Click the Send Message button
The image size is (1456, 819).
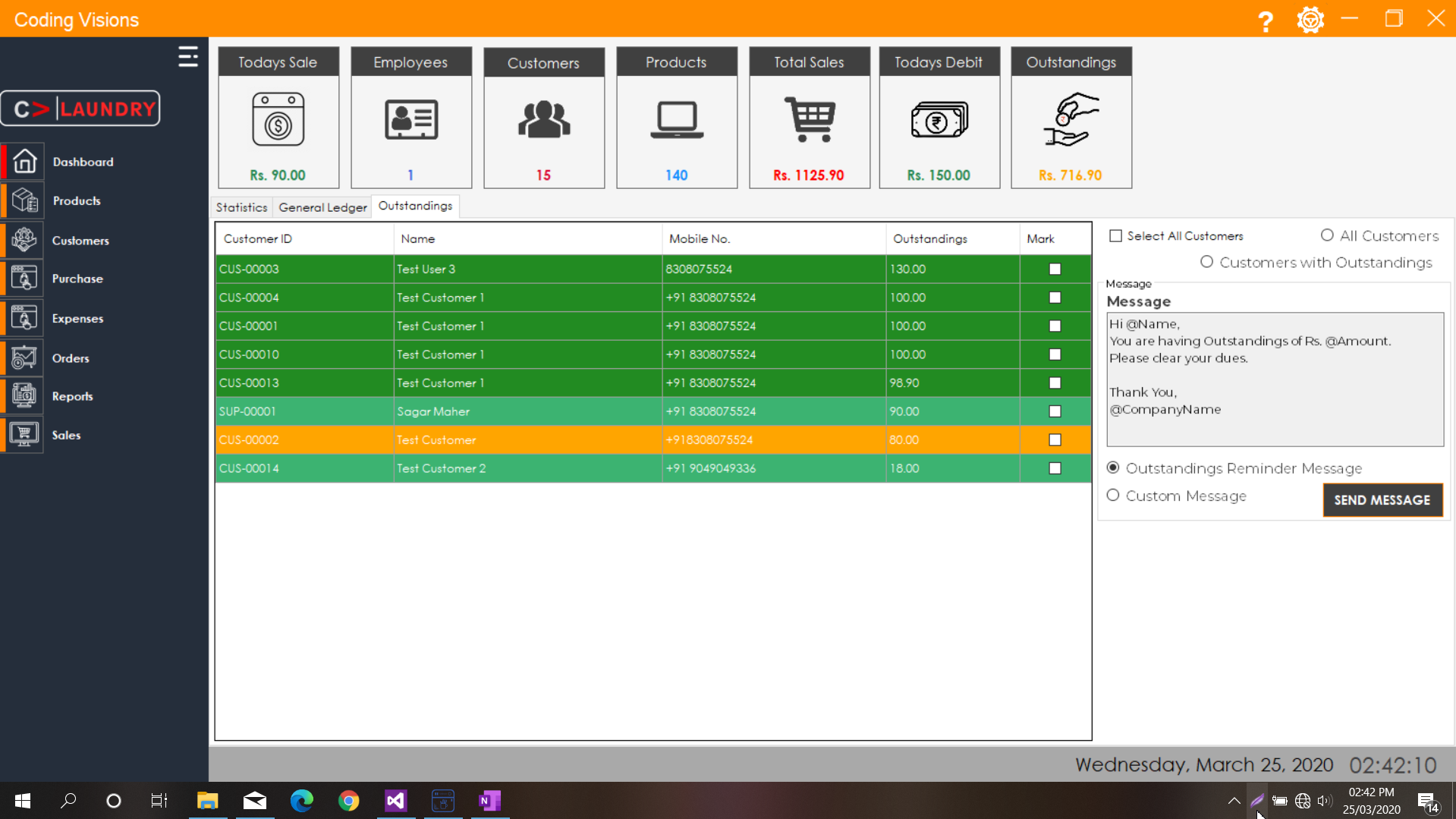click(x=1382, y=500)
